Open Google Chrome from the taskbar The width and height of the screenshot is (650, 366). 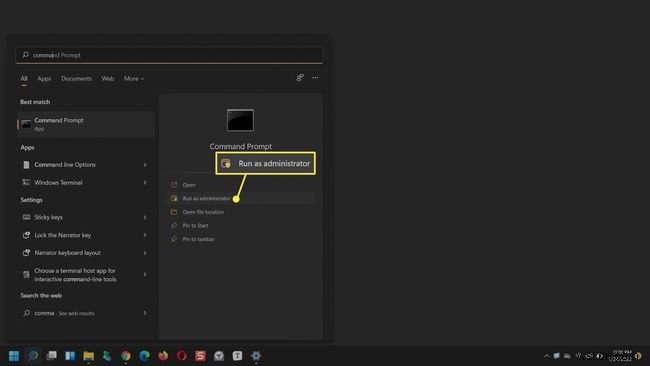pyautogui.click(x=126, y=356)
